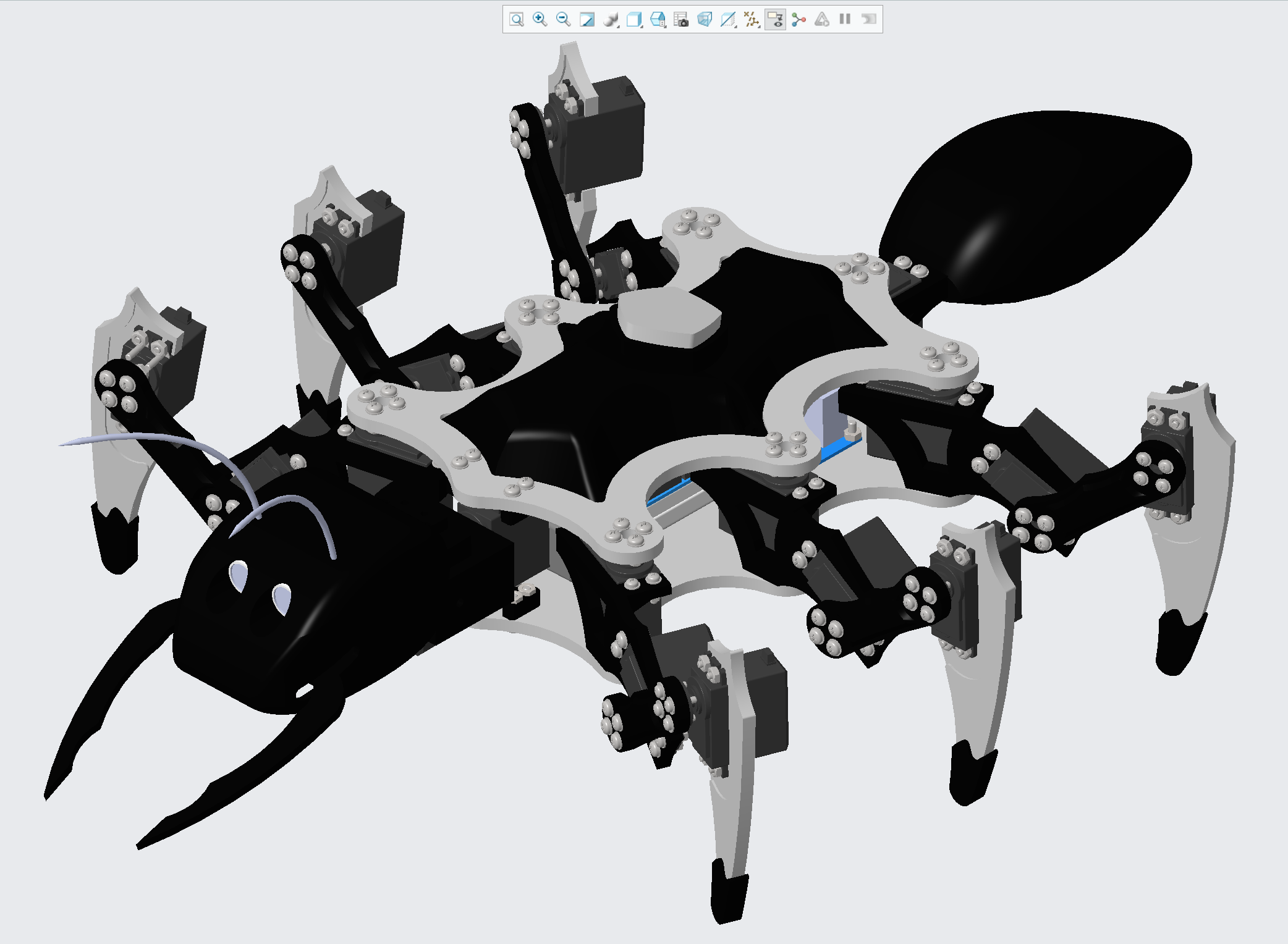
Task: Open the View Manager camera icon
Action: (681, 19)
